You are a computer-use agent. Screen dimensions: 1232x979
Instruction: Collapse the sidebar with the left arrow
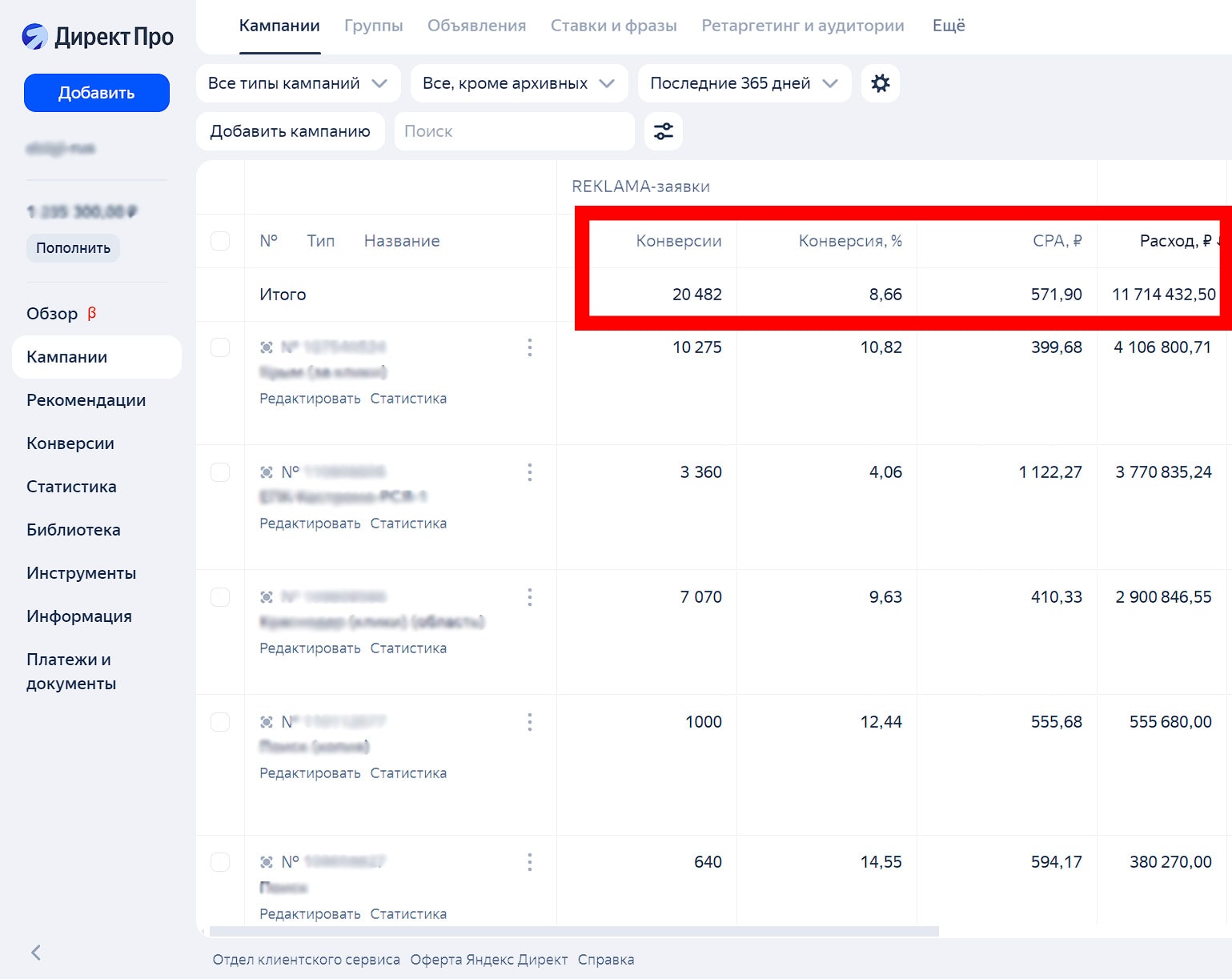(35, 953)
